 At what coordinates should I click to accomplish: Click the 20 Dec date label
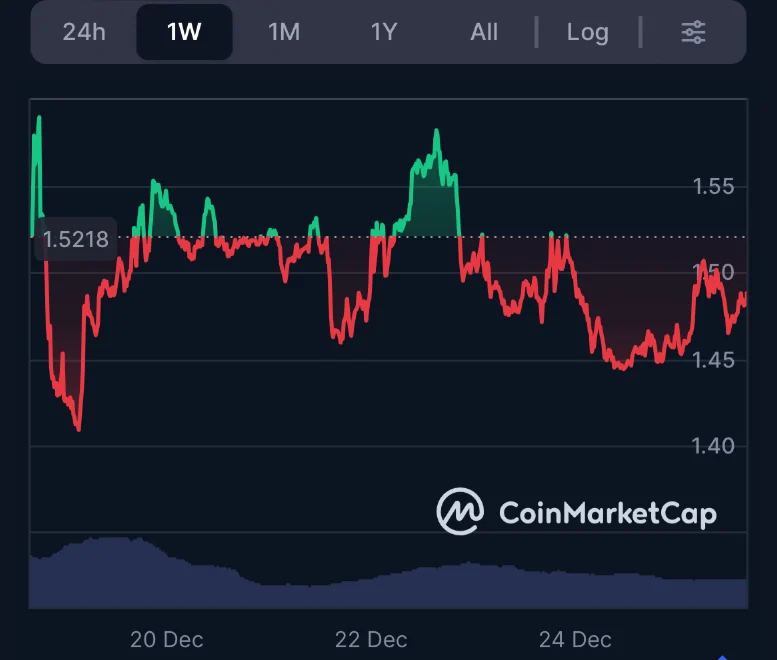tap(166, 639)
